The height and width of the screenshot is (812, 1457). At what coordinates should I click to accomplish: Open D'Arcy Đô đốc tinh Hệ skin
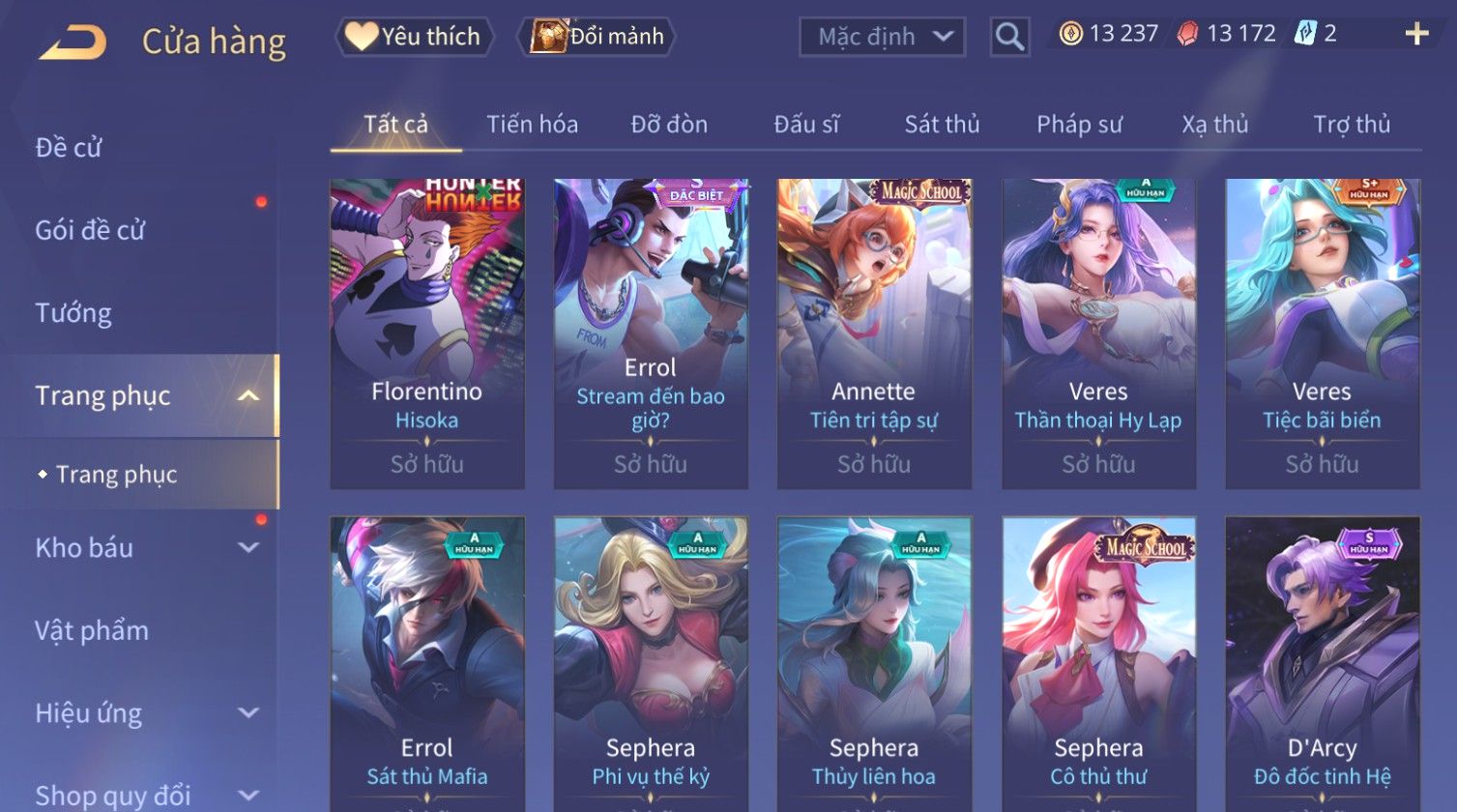tap(1322, 664)
